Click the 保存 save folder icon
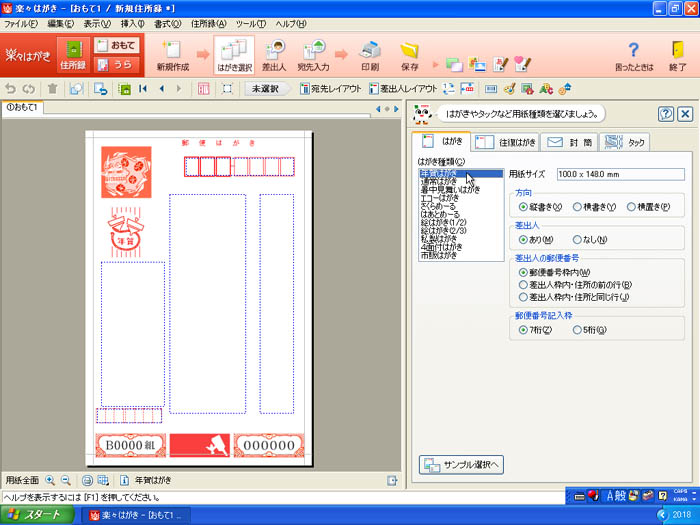The image size is (700, 525). click(409, 54)
